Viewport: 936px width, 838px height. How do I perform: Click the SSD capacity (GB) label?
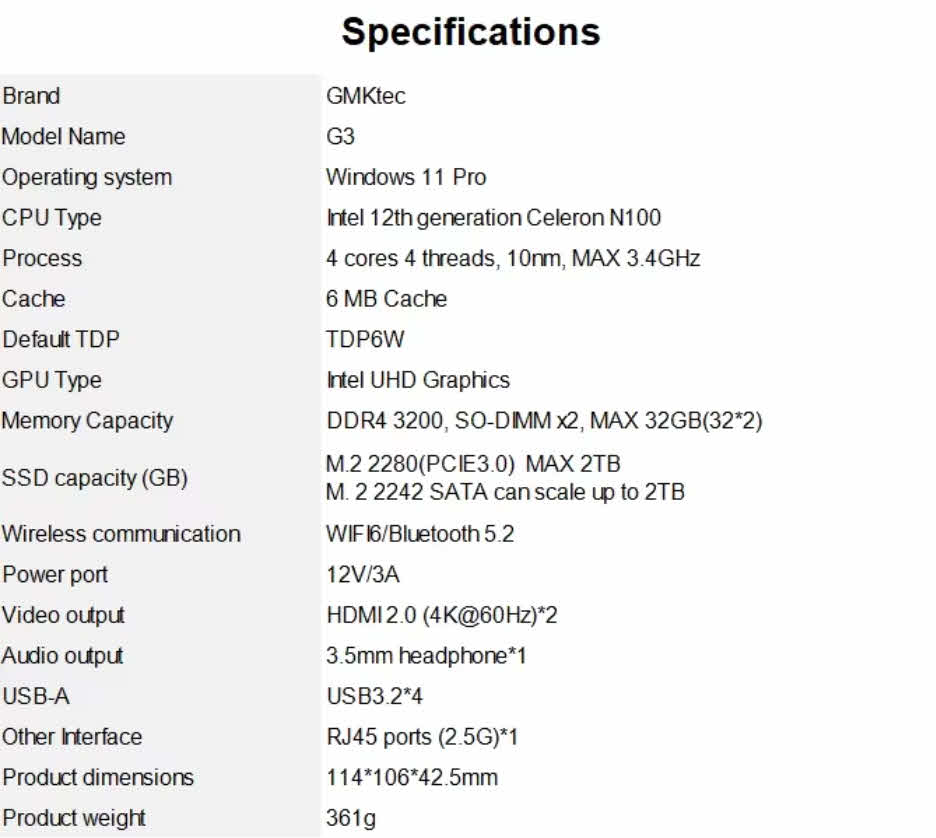pos(94,478)
